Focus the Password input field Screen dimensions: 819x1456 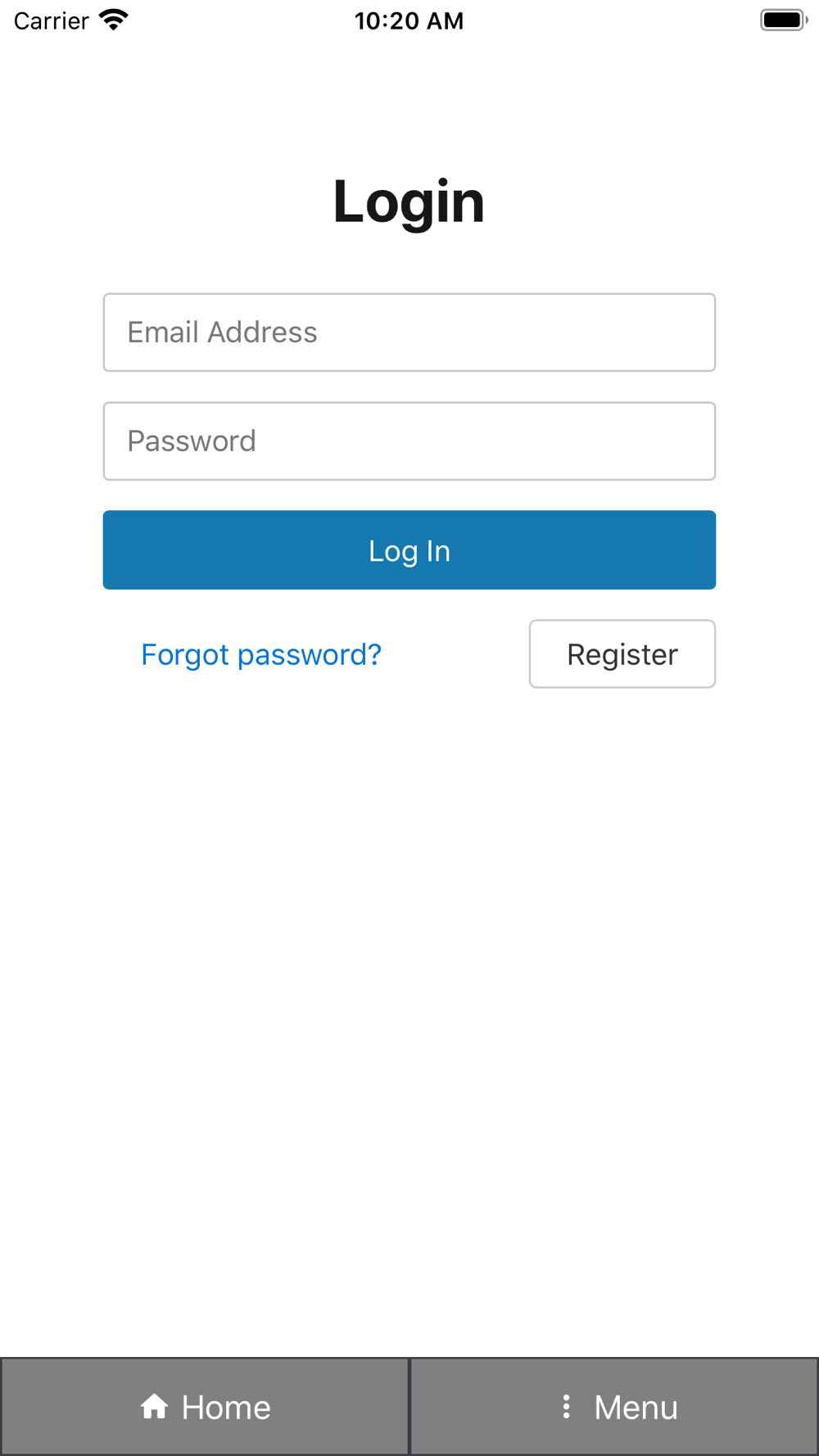[x=409, y=441]
